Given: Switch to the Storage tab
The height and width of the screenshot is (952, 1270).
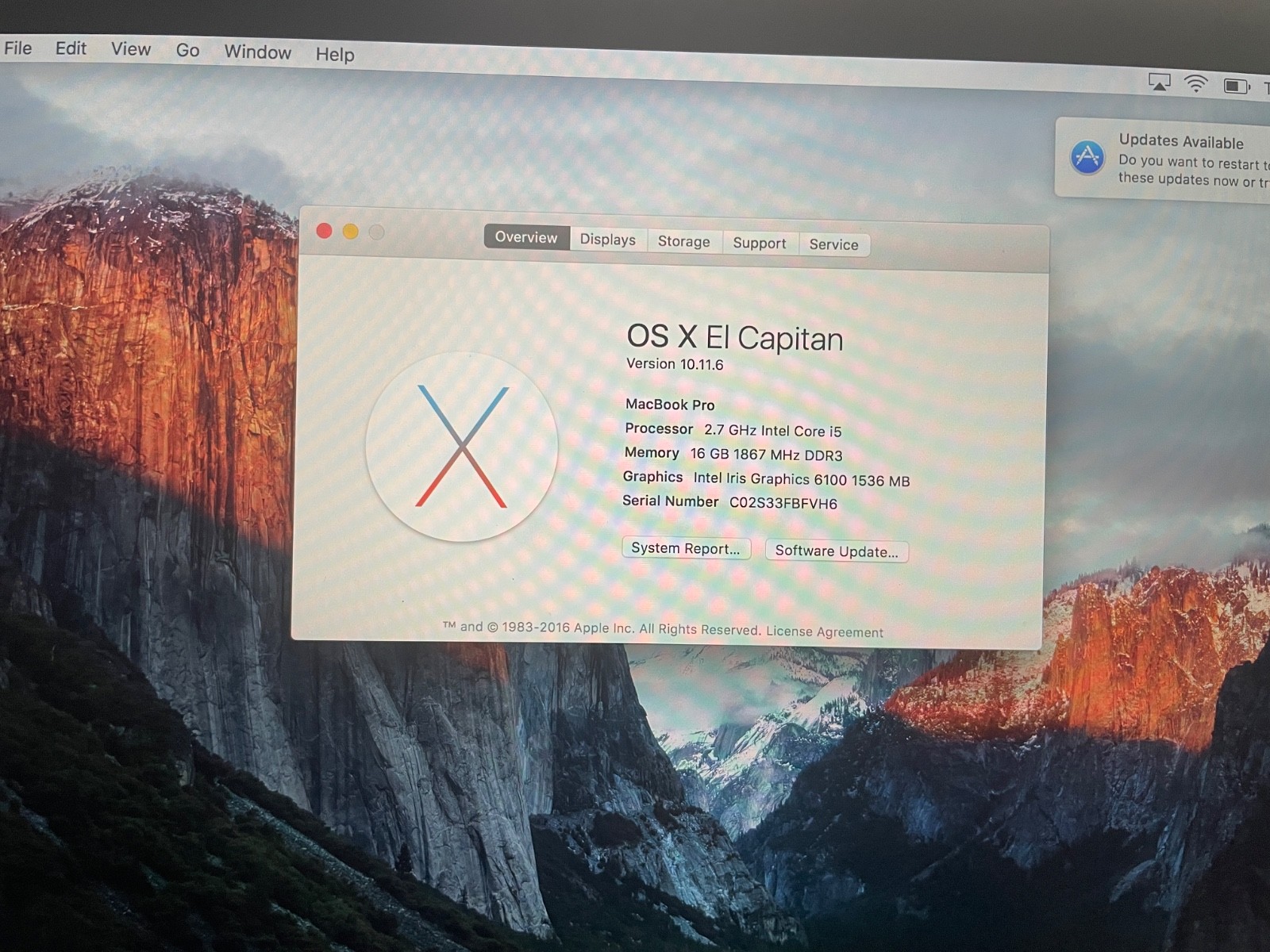Looking at the screenshot, I should [x=684, y=241].
